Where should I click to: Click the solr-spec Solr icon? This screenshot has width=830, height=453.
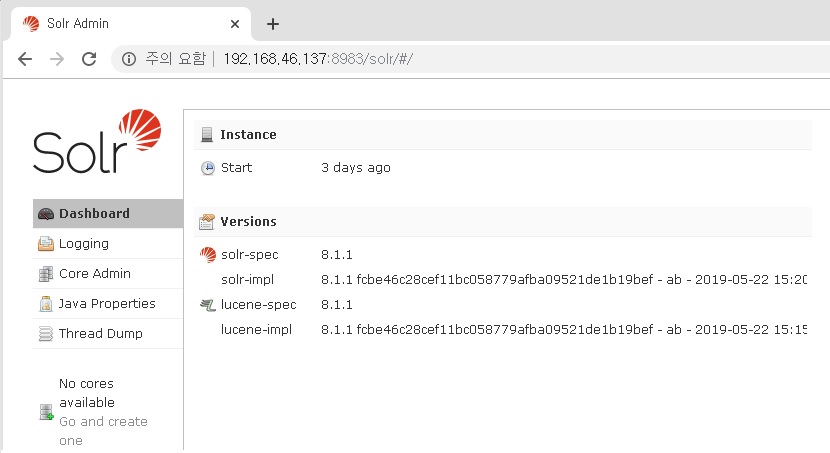coord(208,255)
